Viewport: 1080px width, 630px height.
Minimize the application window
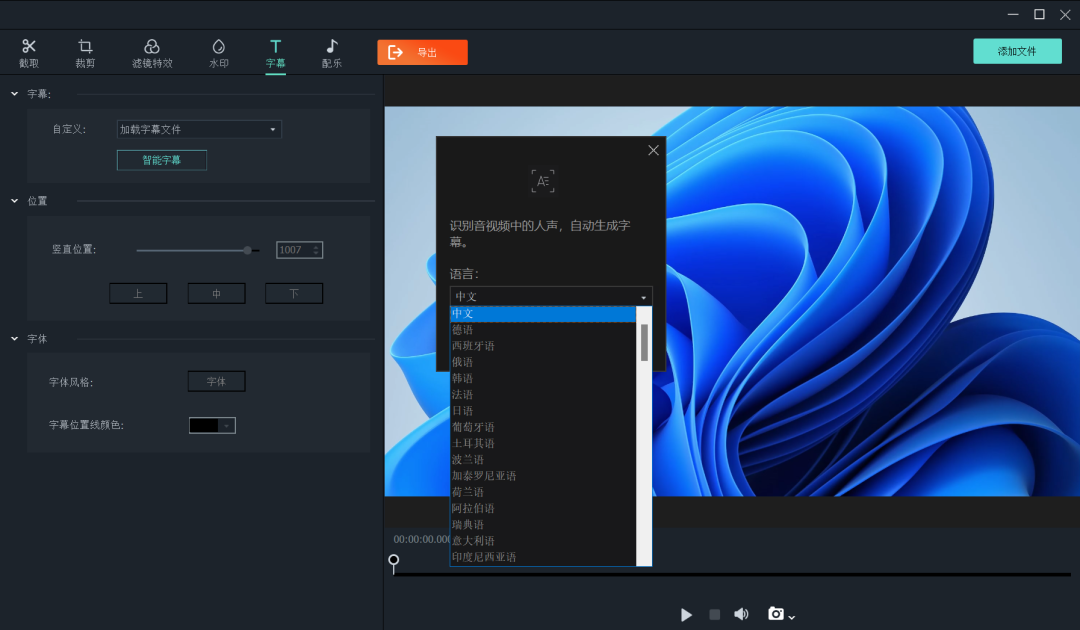1013,14
